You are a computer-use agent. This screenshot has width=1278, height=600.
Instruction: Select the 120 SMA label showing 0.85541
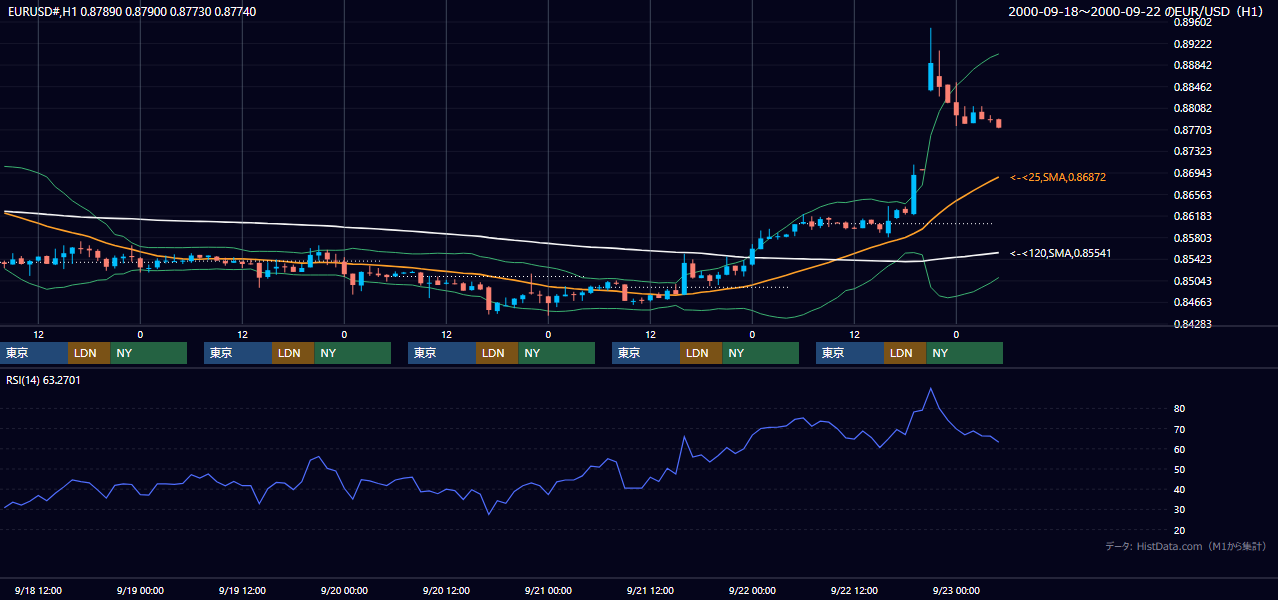click(x=1060, y=254)
